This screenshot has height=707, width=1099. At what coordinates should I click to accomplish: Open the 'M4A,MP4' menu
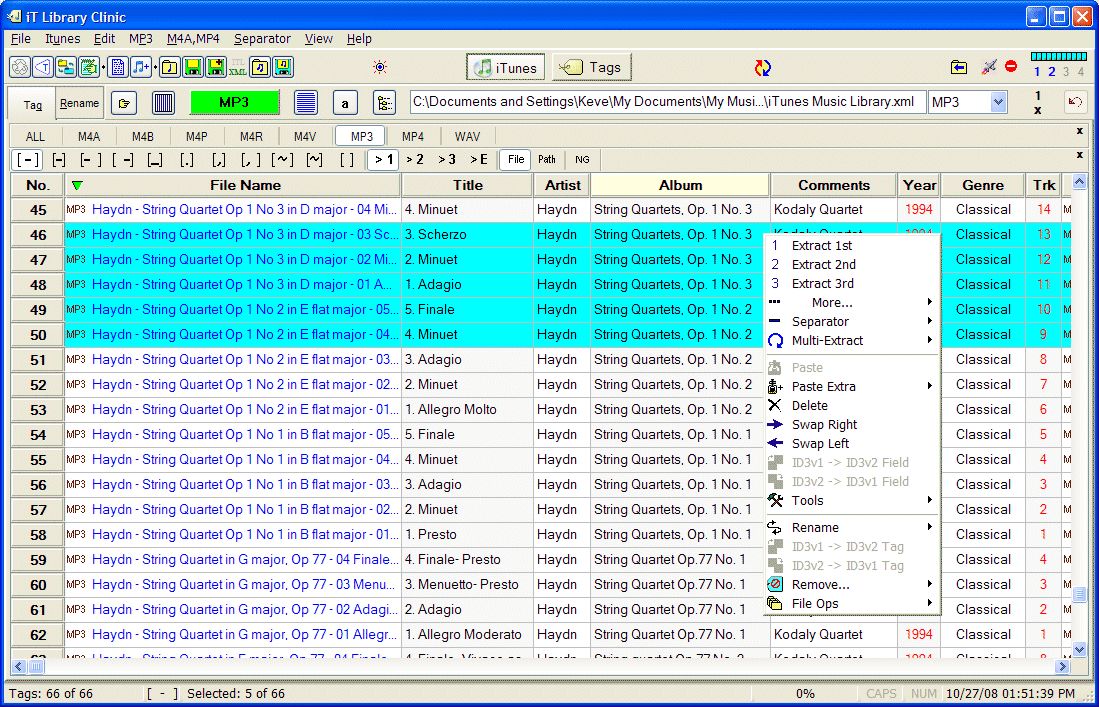point(193,39)
